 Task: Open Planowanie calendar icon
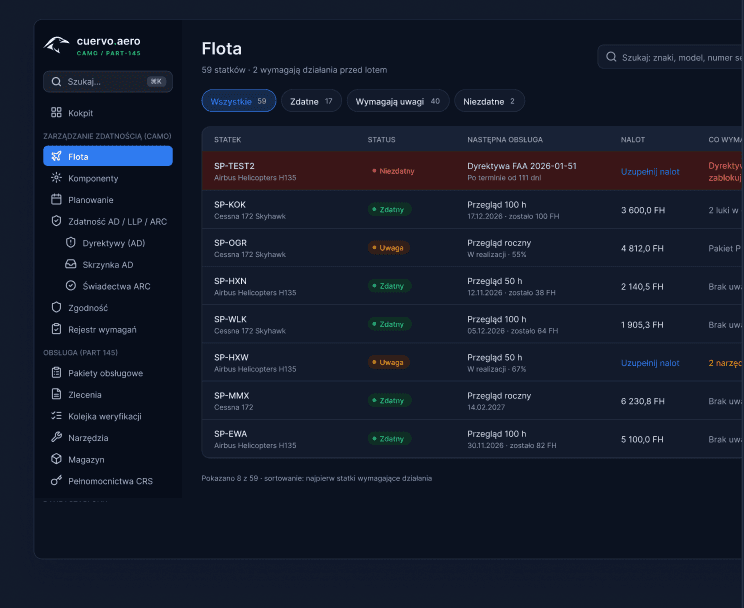(x=56, y=199)
